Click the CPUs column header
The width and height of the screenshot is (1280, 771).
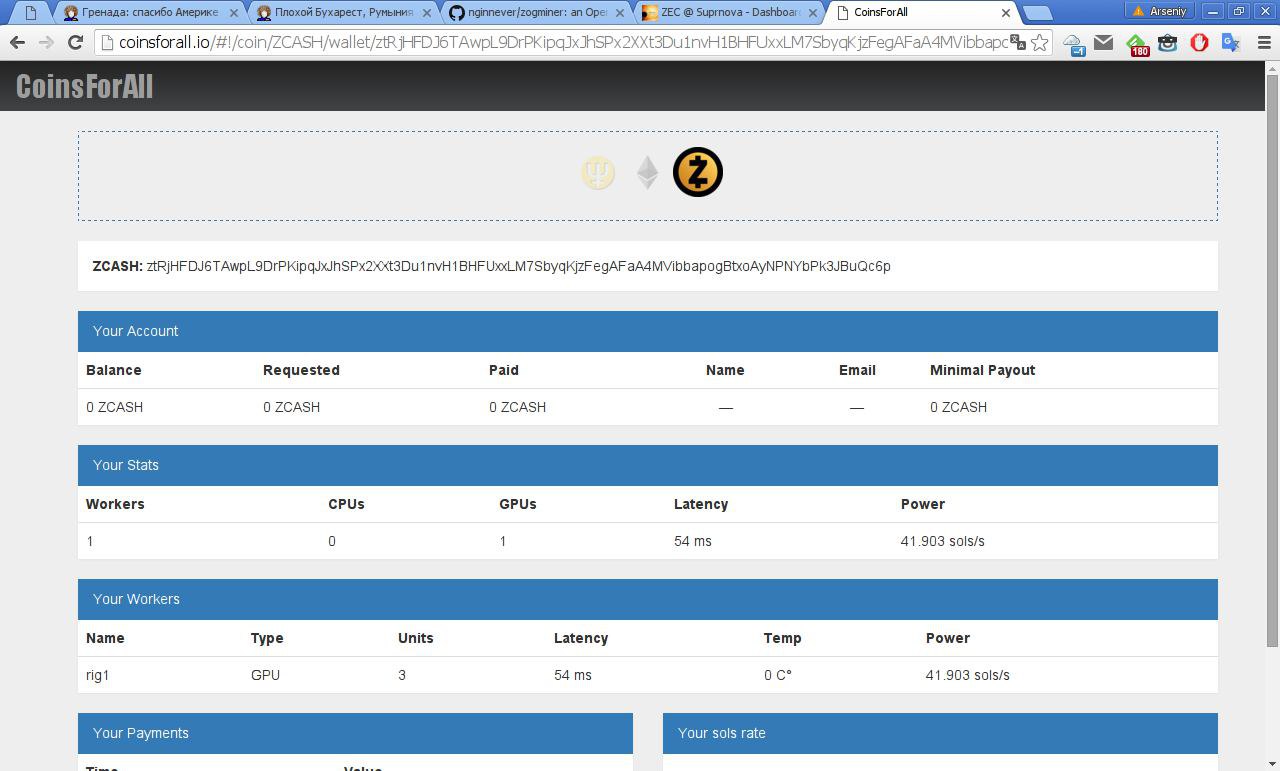(x=346, y=504)
